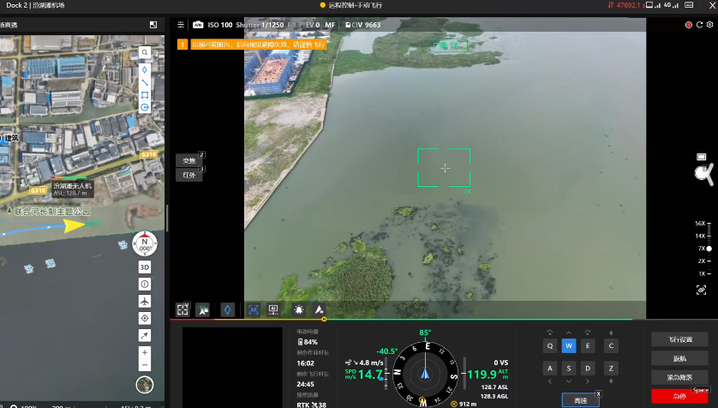Toggle the gimbal recenter icon below zoom scale
Image resolution: width=718 pixels, height=408 pixels.
(701, 290)
